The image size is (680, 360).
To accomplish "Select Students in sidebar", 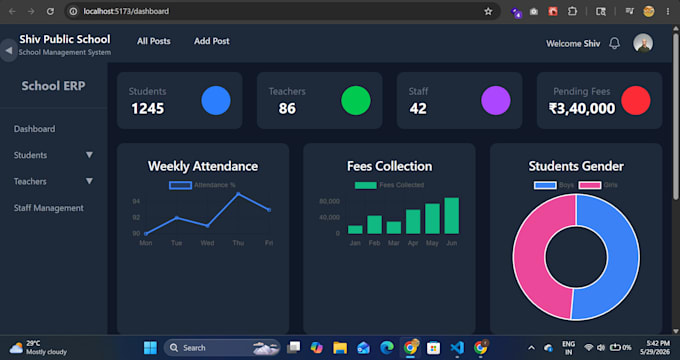I will pyautogui.click(x=30, y=155).
